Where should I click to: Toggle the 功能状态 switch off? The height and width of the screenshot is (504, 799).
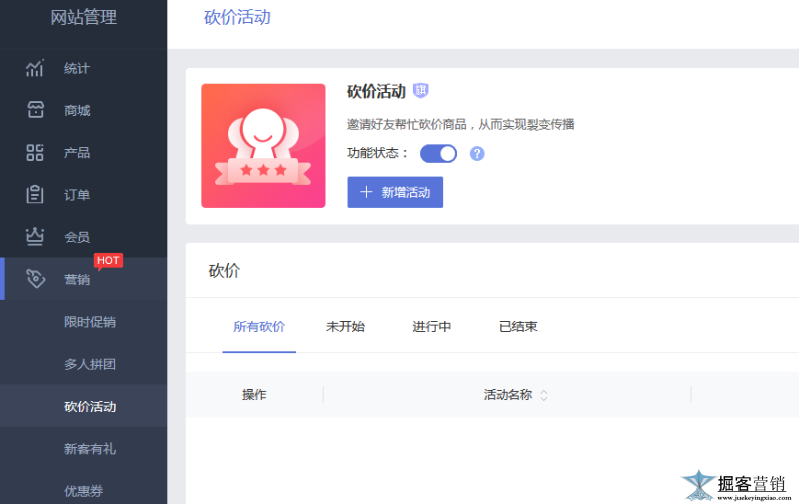[x=438, y=153]
